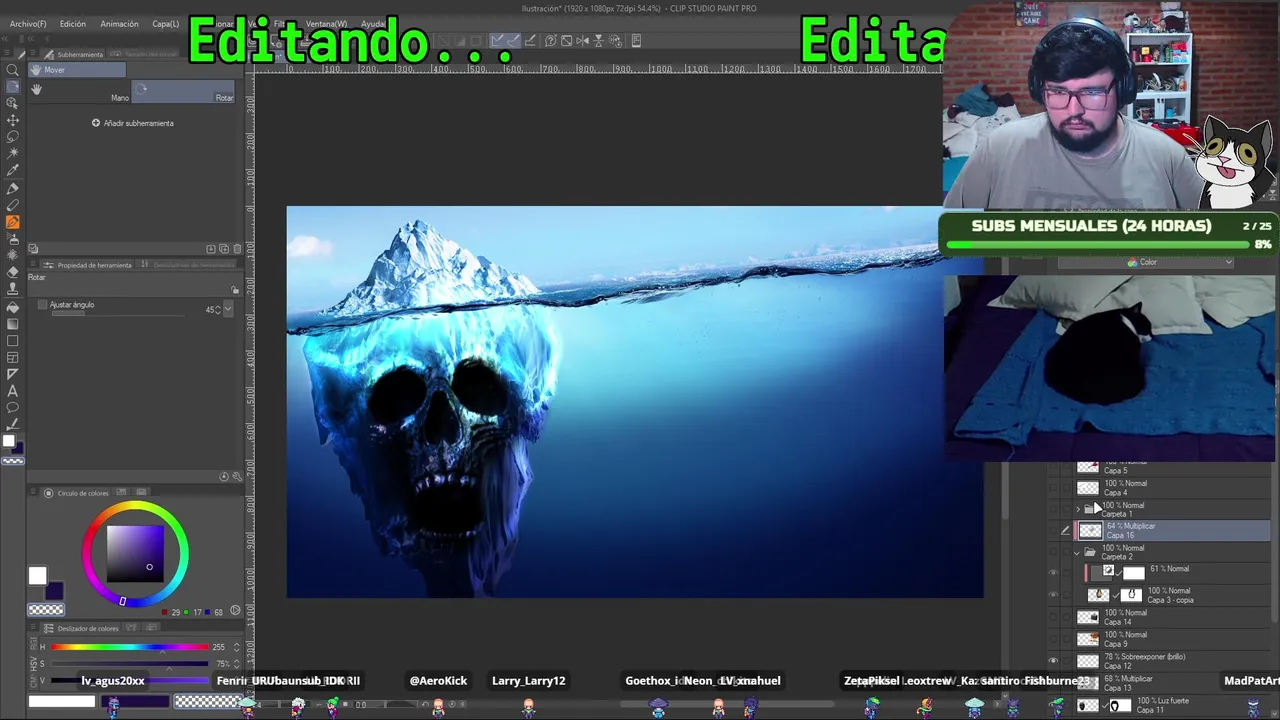
Task: Adjust the S saturation slider
Action: click(x=130, y=663)
